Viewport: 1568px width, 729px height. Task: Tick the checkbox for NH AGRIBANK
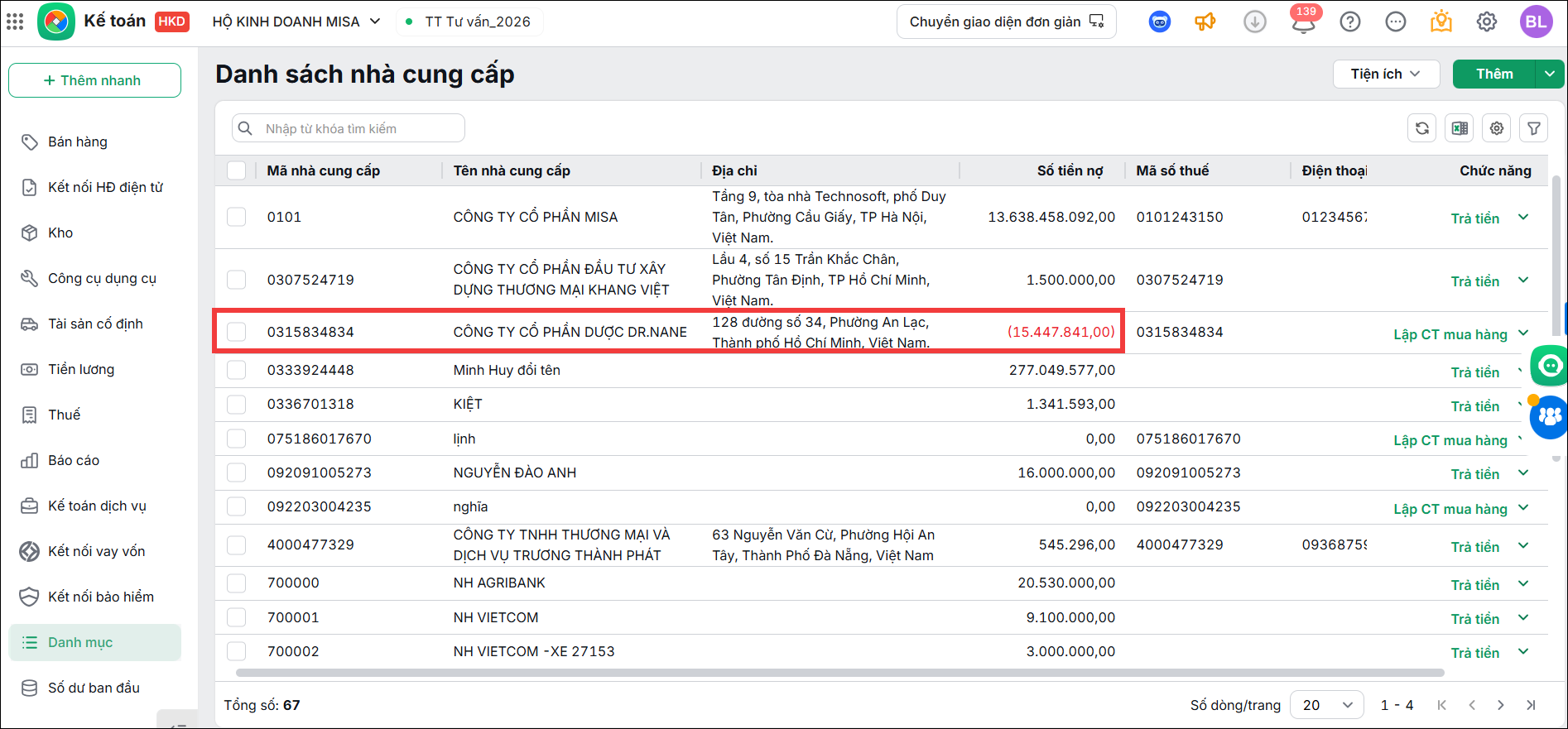coord(237,583)
